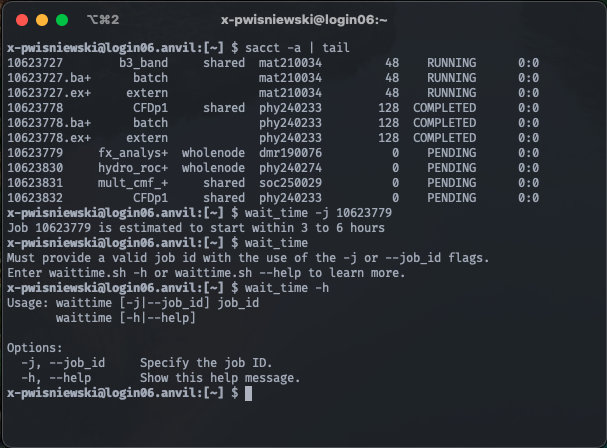Click the soc250029 account entry

click(x=290, y=183)
